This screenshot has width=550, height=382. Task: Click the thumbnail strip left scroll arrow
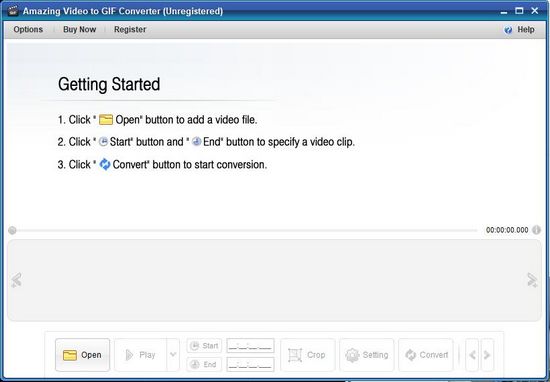click(x=16, y=280)
